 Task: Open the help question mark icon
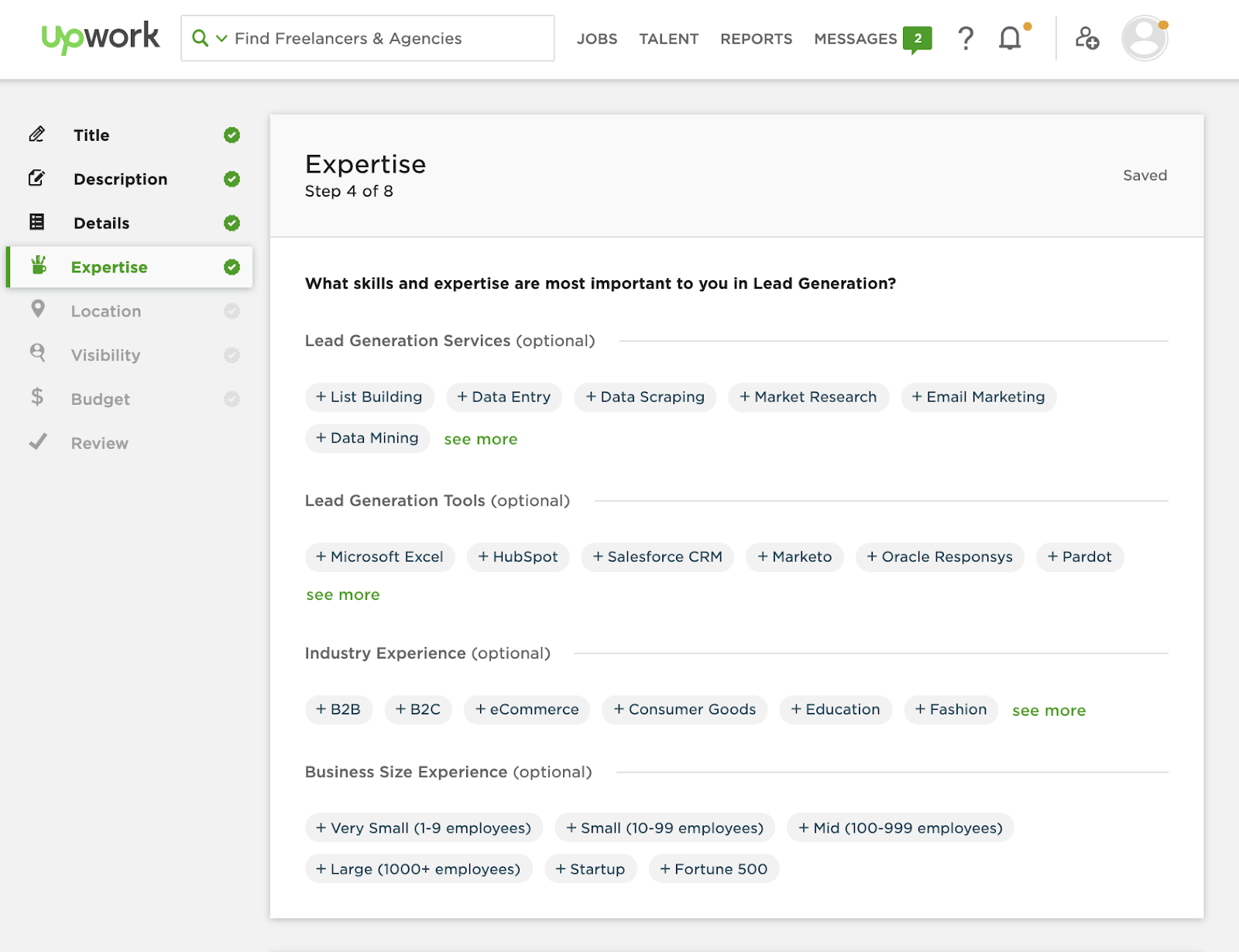[965, 38]
